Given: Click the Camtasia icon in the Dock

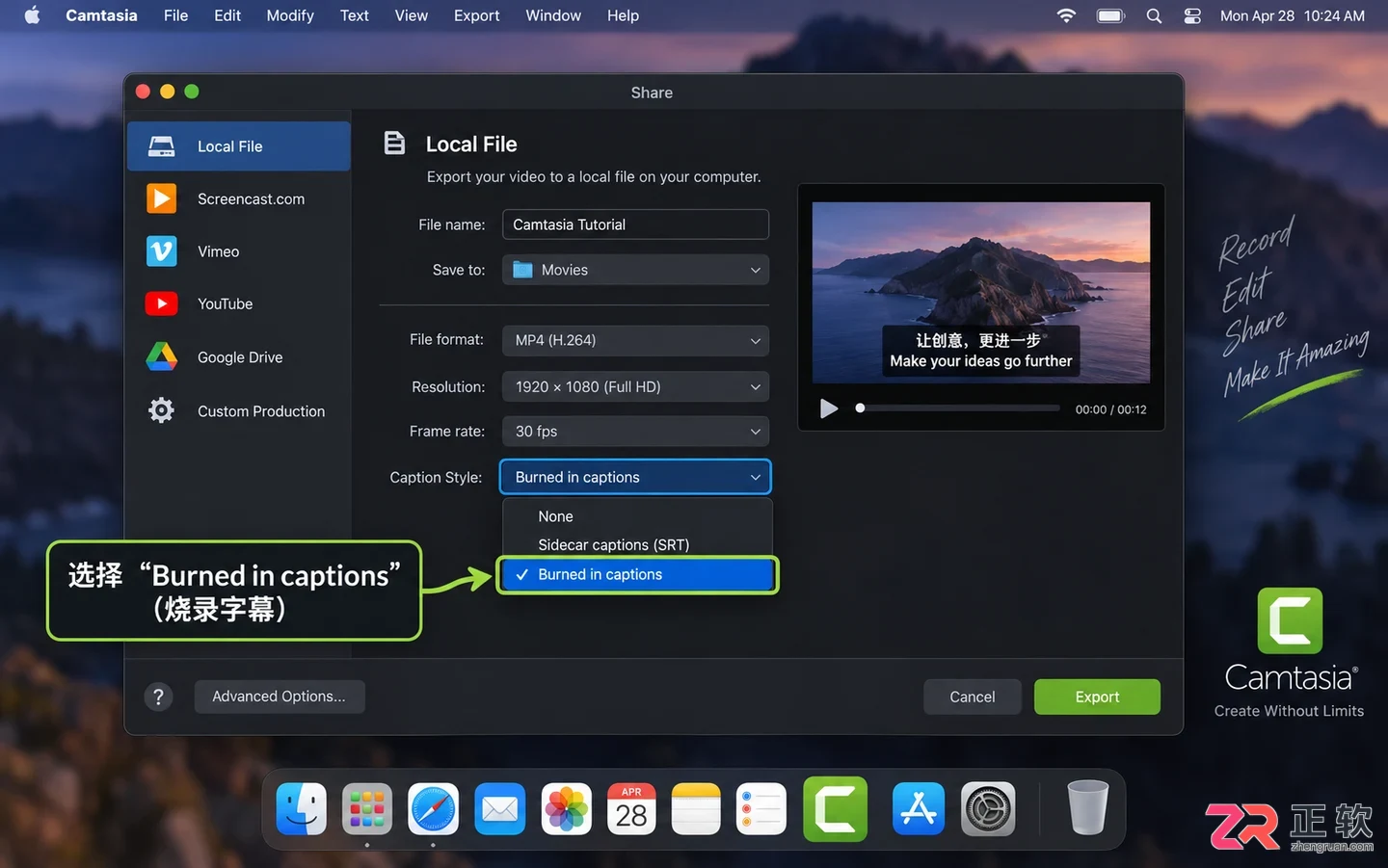Looking at the screenshot, I should [x=836, y=809].
